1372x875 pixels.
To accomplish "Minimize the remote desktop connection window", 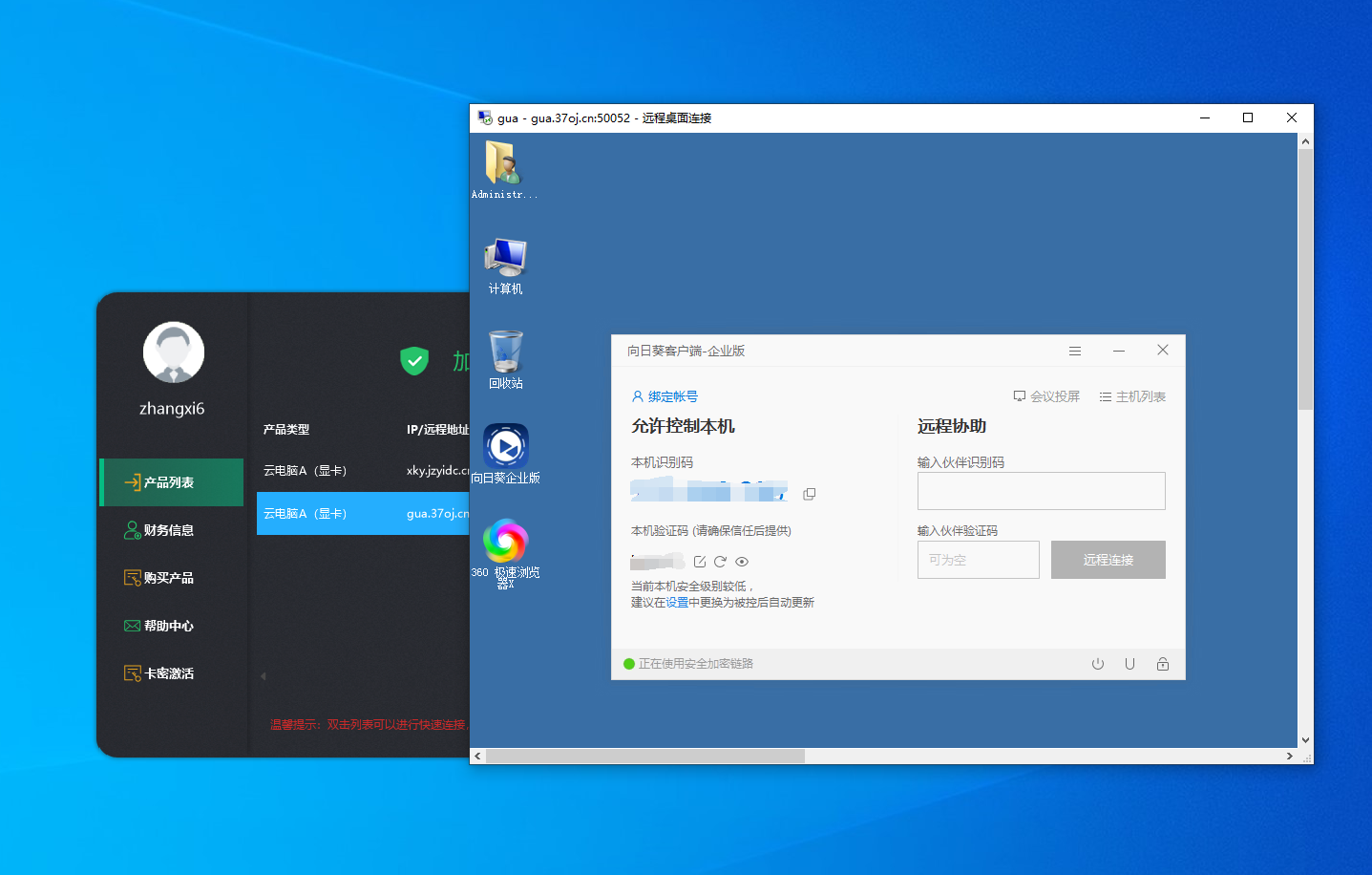I will (x=1205, y=117).
